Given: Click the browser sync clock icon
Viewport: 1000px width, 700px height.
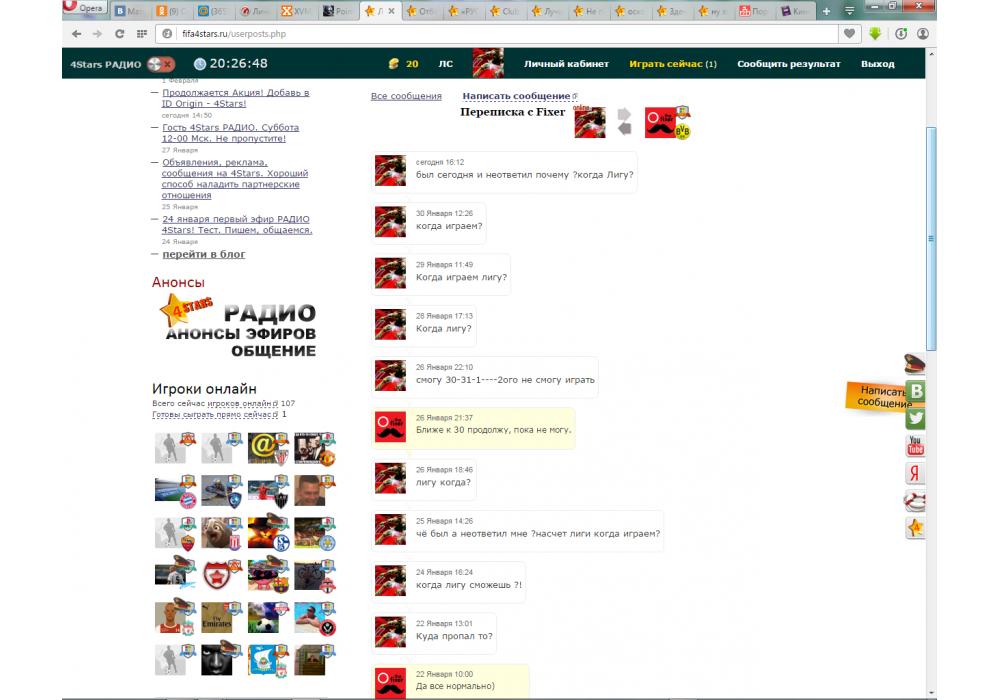Looking at the screenshot, I should tap(901, 34).
